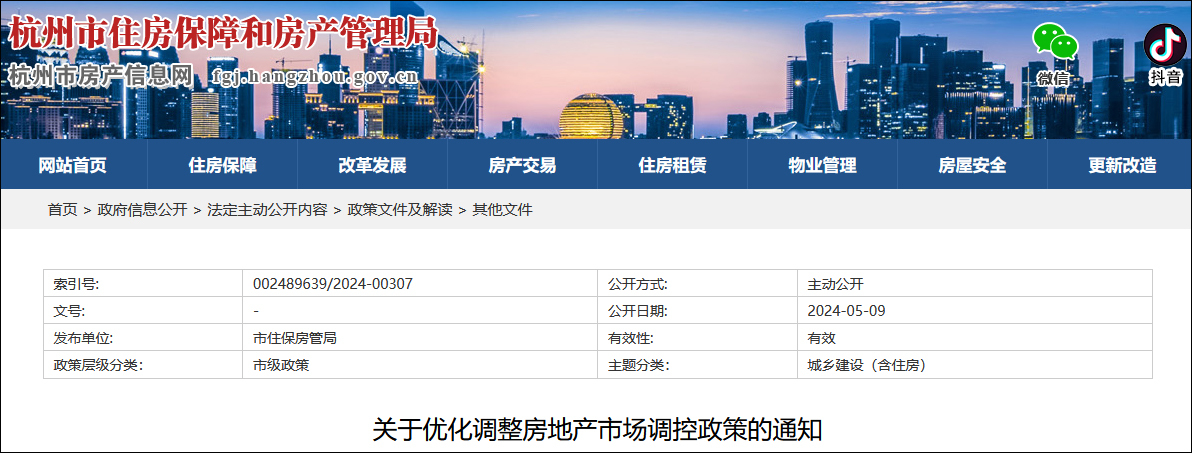Go to 网站首页 in navigation bar
Image resolution: width=1192 pixels, height=453 pixels.
[73, 165]
